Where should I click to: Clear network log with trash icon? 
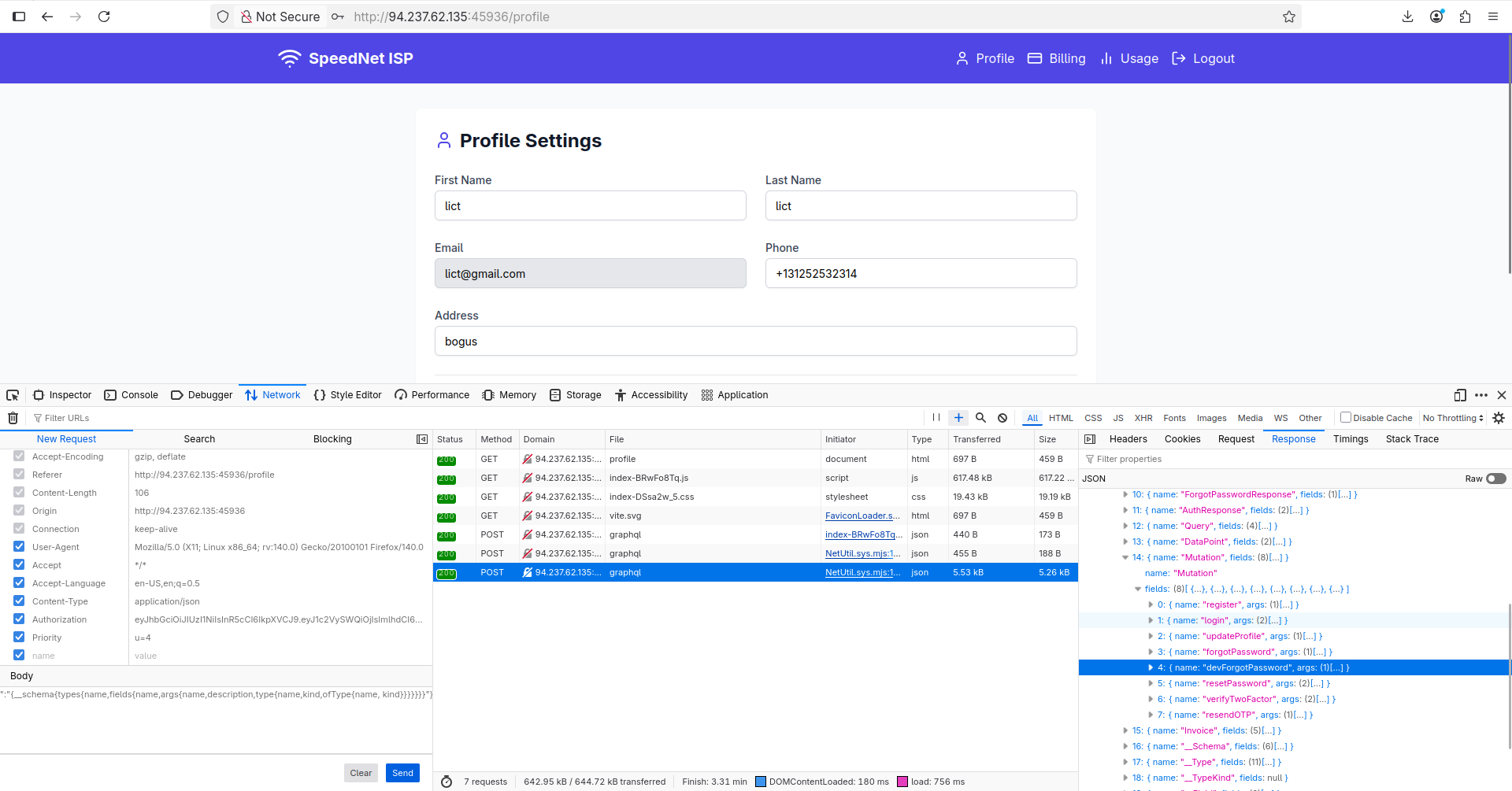13,418
